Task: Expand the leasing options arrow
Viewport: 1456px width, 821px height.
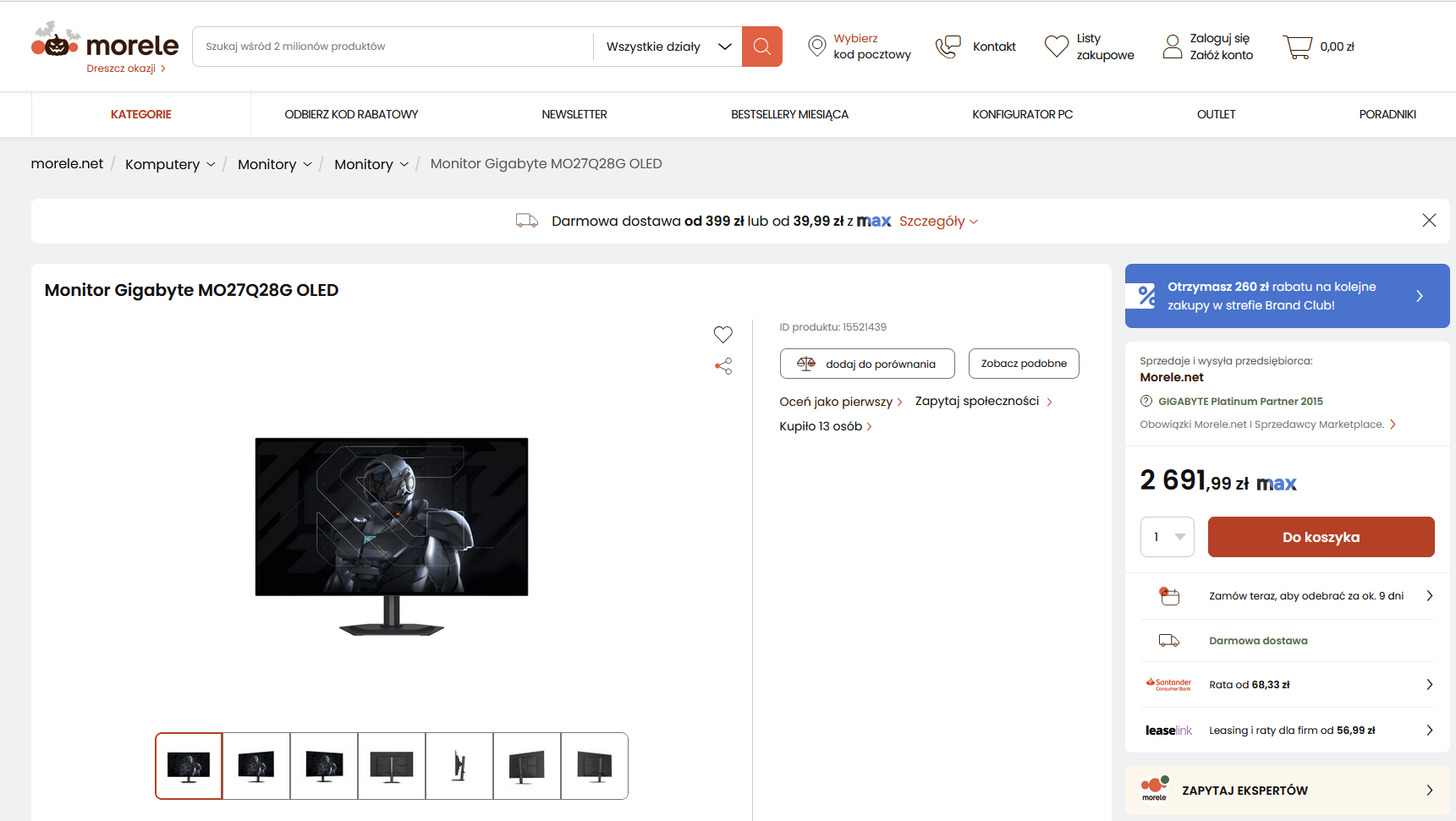Action: [1429, 731]
